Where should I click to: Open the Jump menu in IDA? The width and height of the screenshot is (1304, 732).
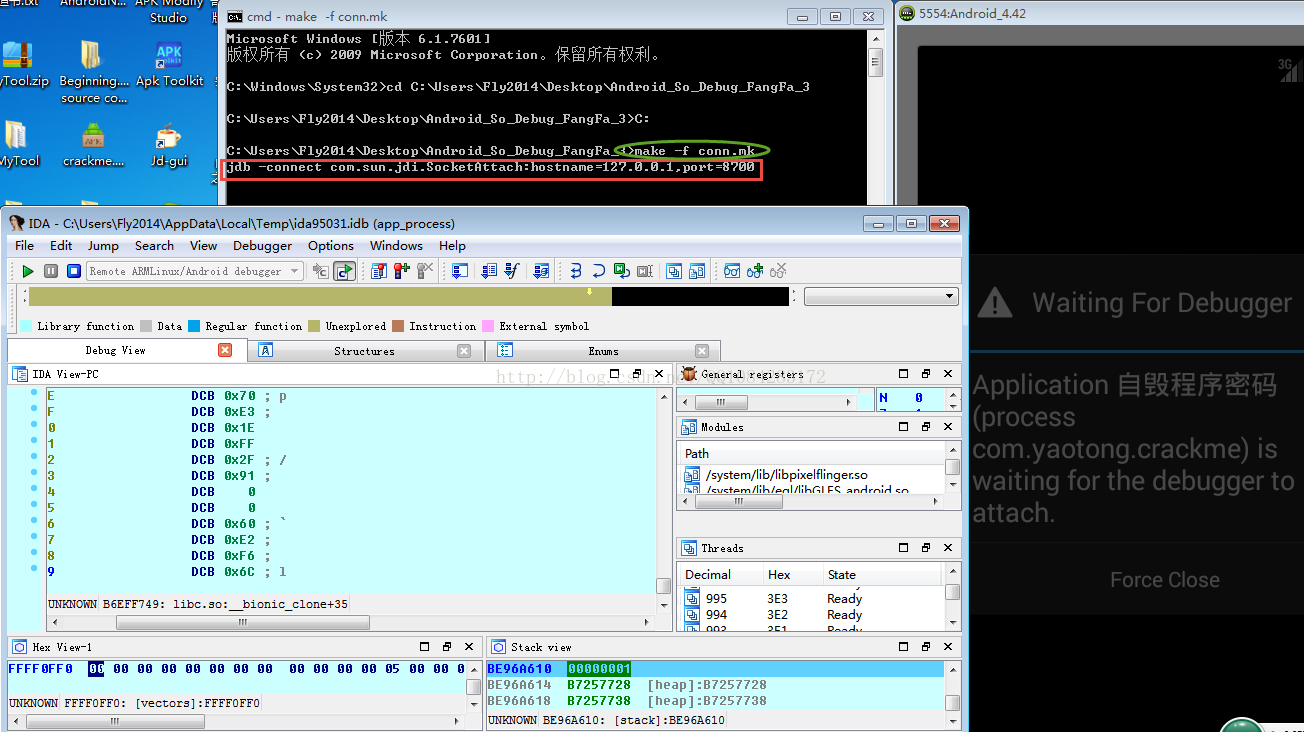[x=103, y=245]
